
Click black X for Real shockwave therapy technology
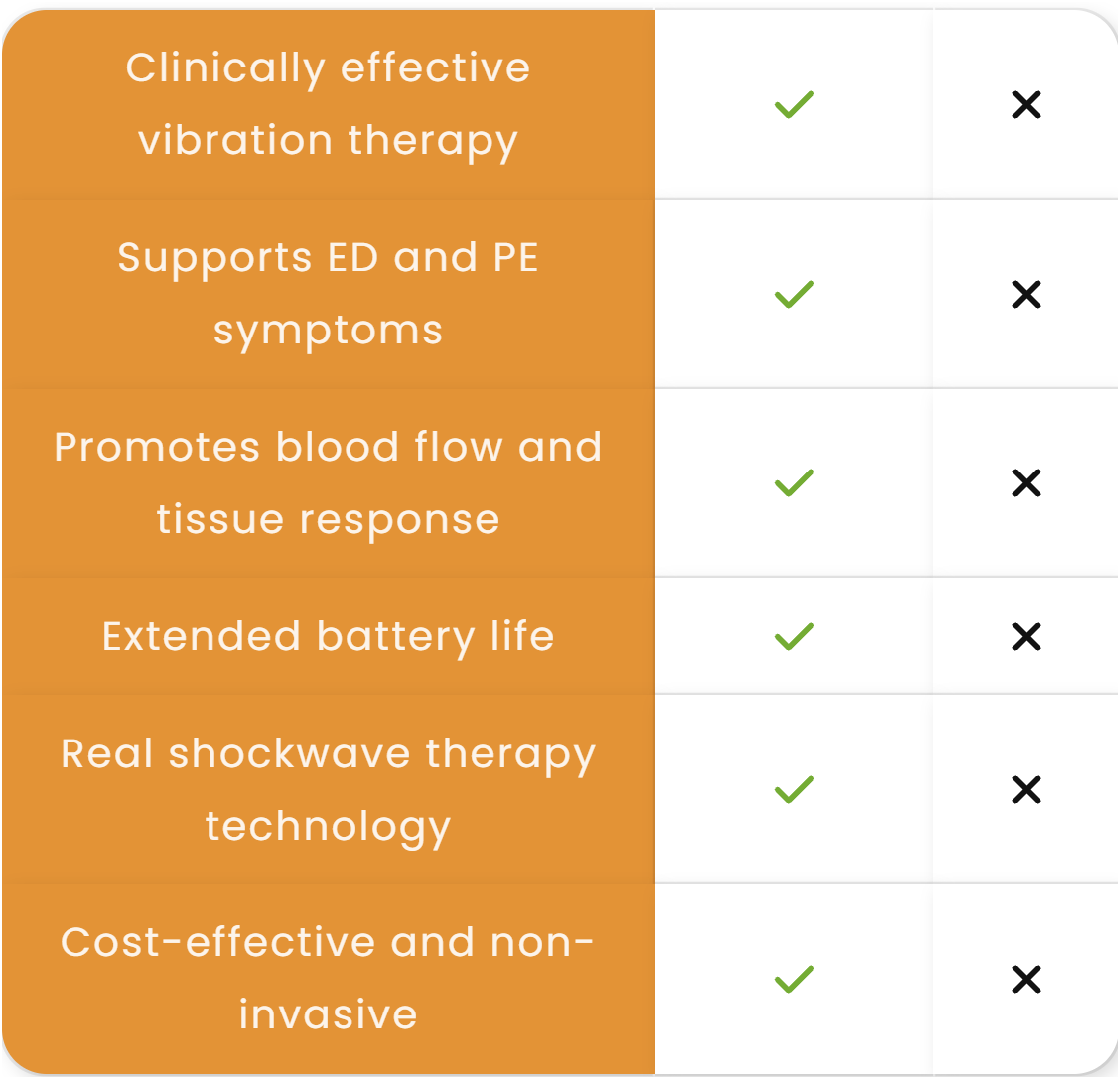tap(1026, 789)
